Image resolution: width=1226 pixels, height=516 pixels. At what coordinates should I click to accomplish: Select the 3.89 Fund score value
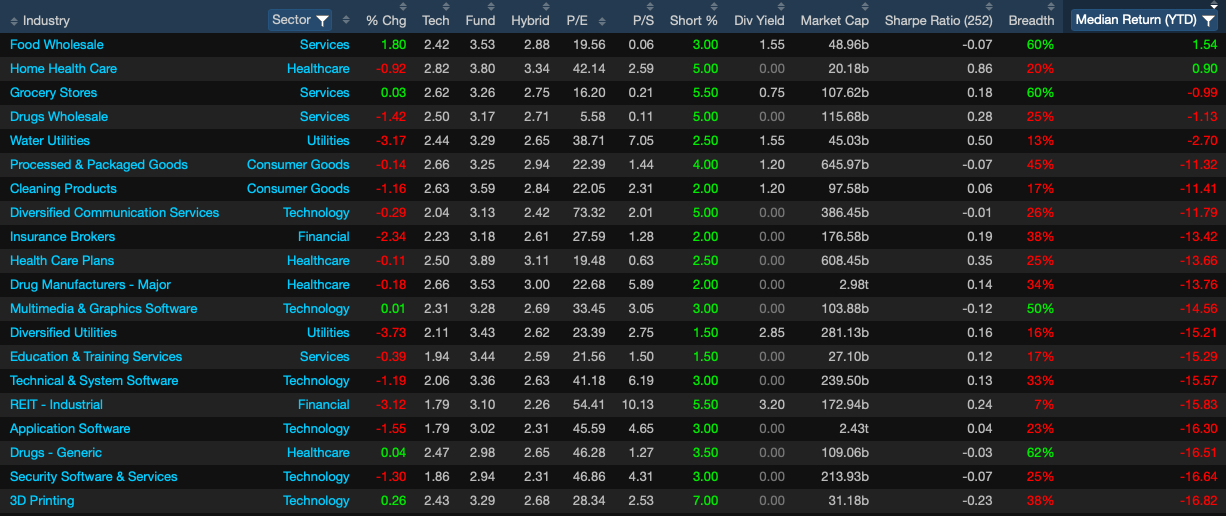[x=482, y=261]
